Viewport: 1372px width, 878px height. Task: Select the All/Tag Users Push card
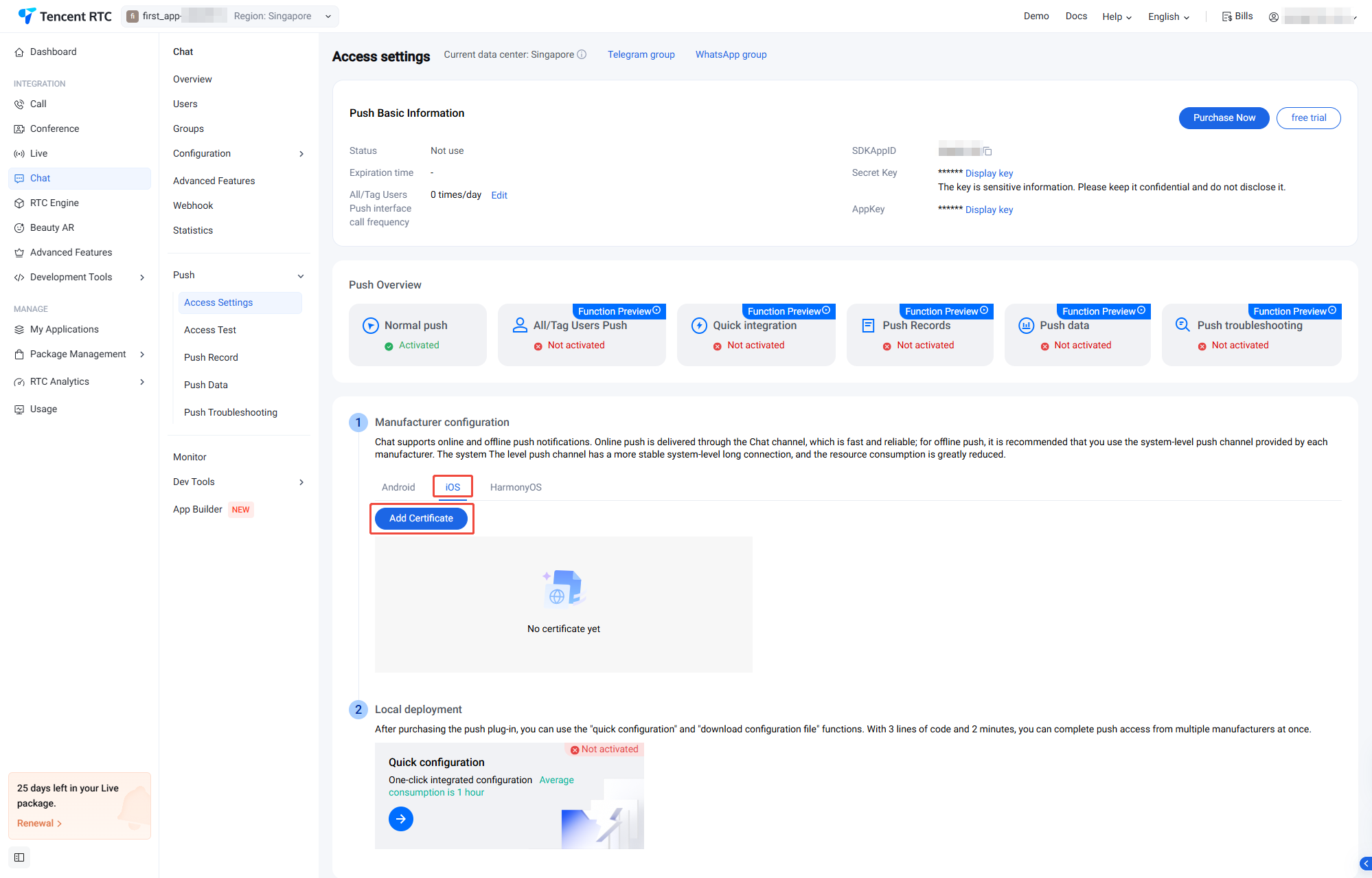(581, 335)
